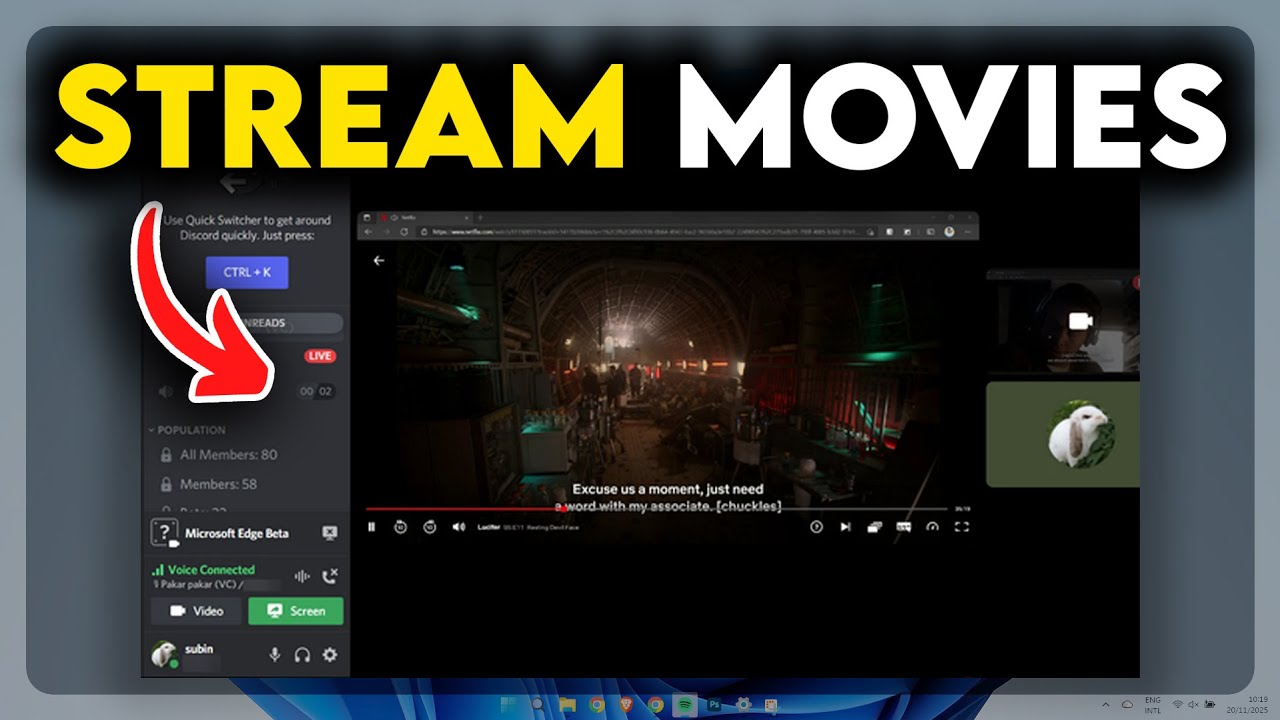The width and height of the screenshot is (1280, 720).
Task: Select the Netflix browser tab
Action: click(425, 217)
